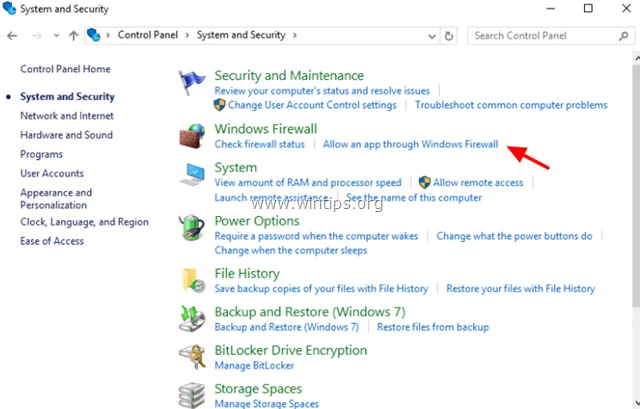Open User Accounts category
Screen dimensions: 640x409
[52, 173]
